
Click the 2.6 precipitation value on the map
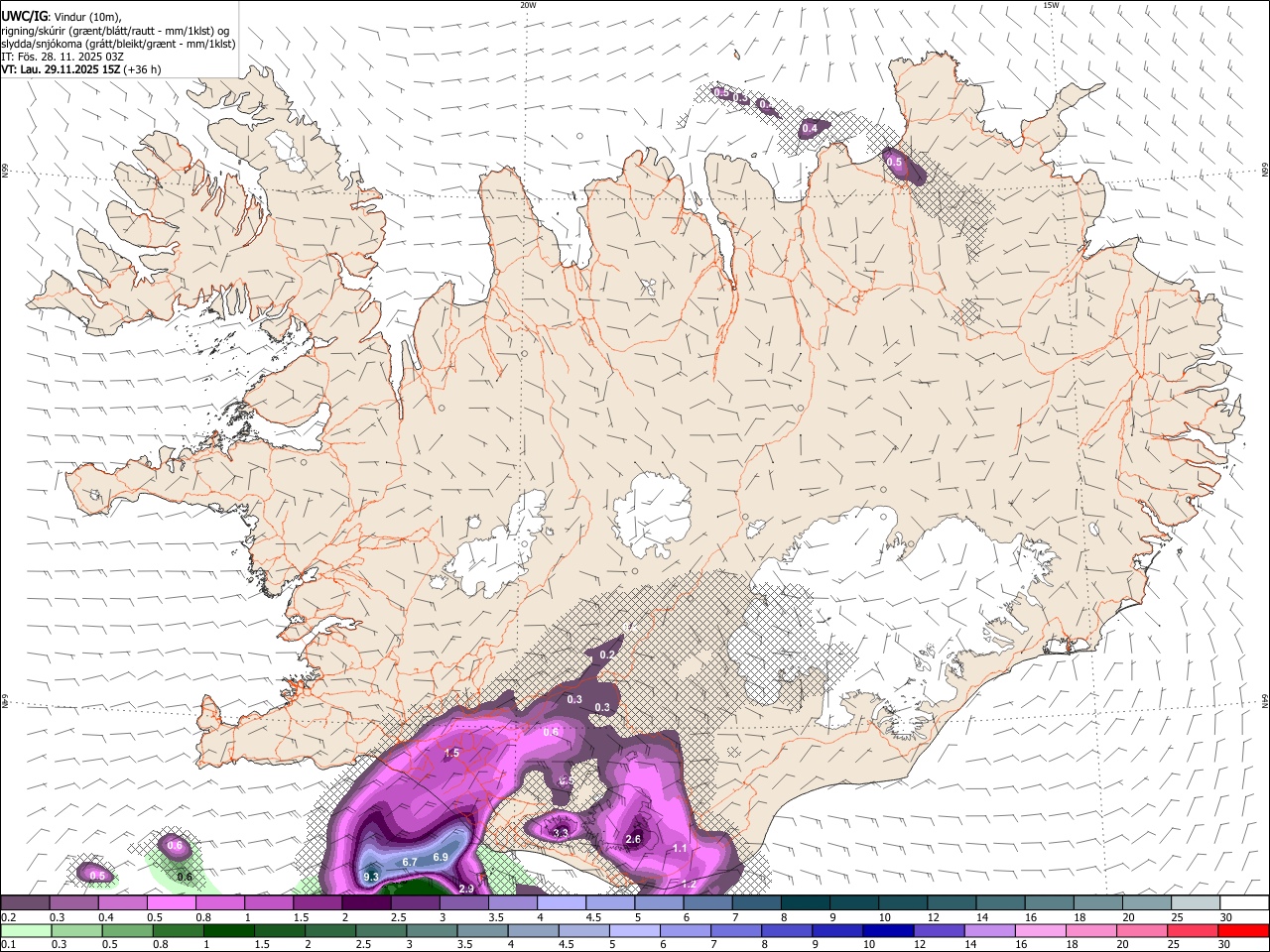click(634, 839)
